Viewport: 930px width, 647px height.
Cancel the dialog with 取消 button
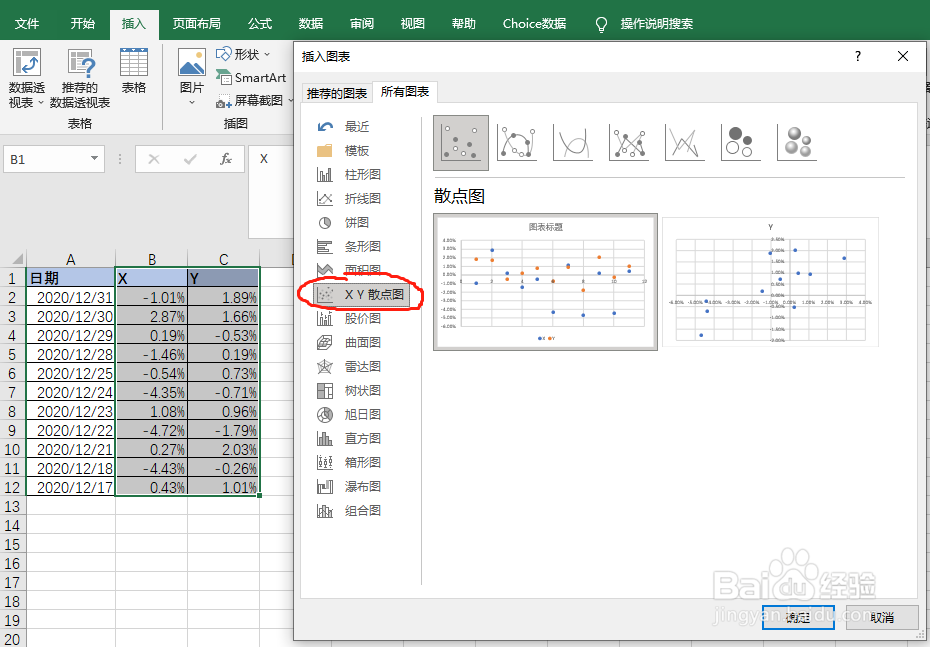click(x=881, y=617)
